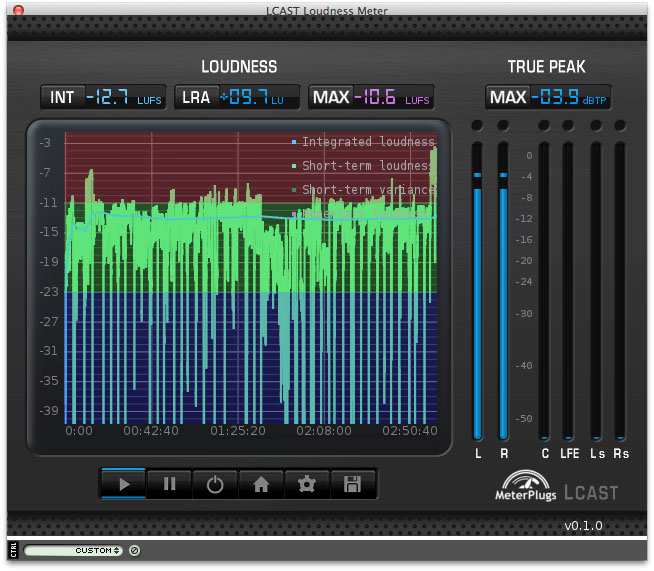
Task: Click the R channel peak indicator LED
Action: click(503, 125)
